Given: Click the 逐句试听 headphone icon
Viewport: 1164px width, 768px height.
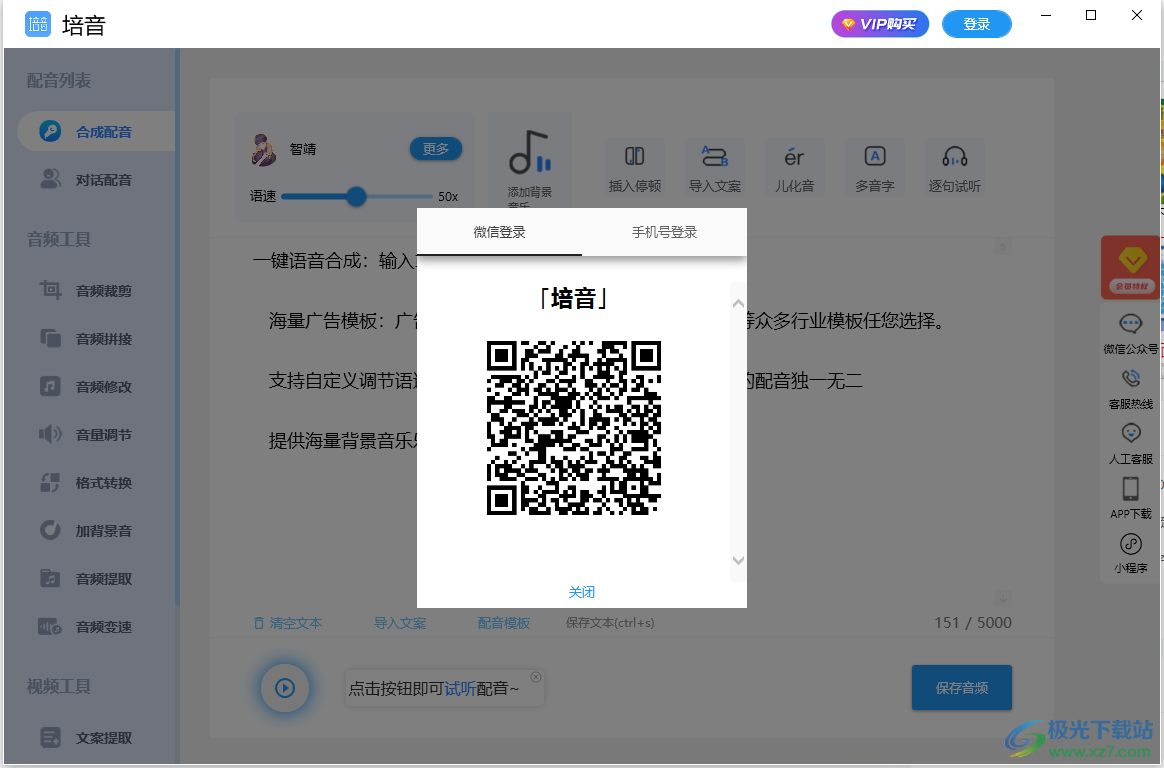Looking at the screenshot, I should (955, 156).
